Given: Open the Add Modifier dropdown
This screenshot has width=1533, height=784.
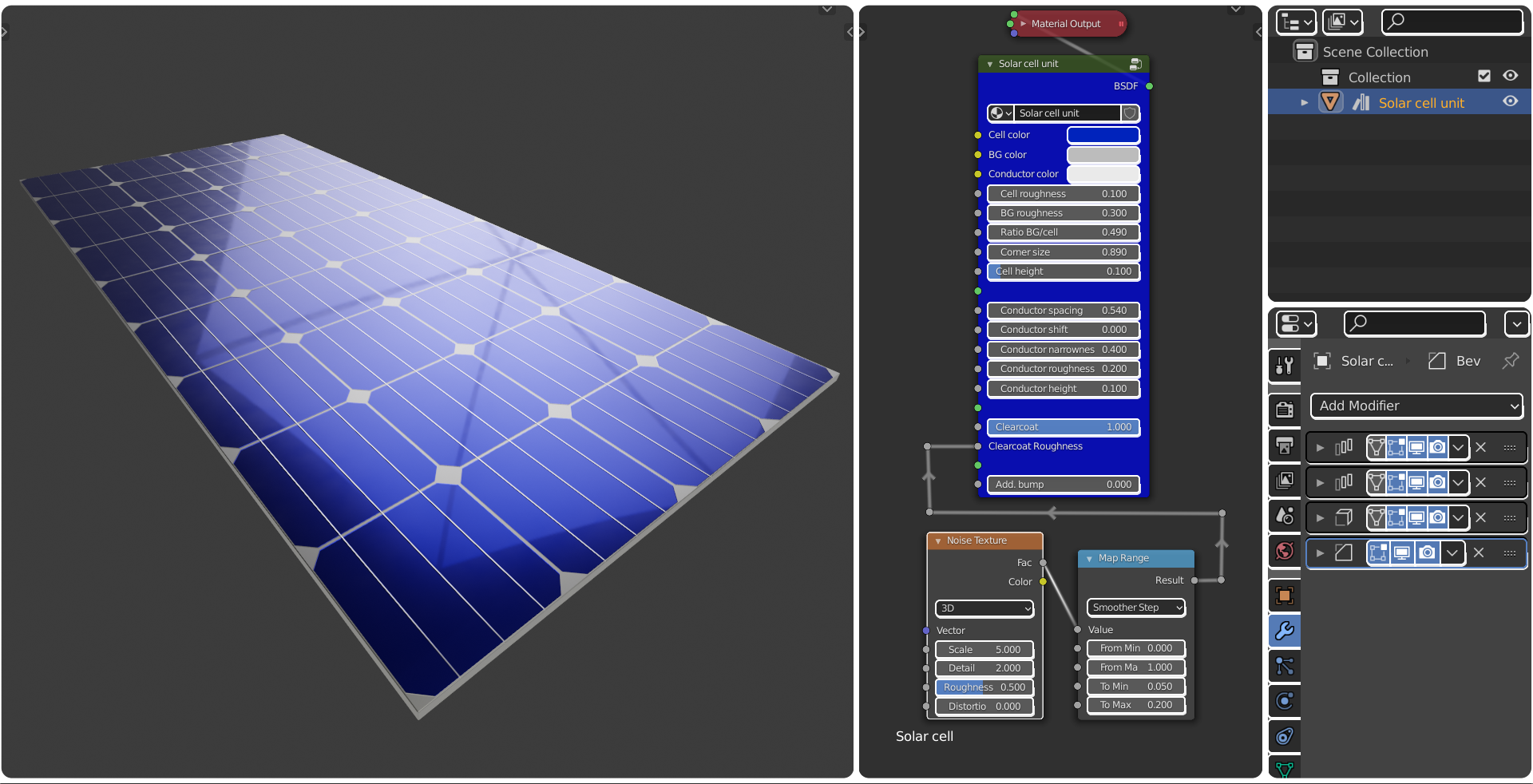Looking at the screenshot, I should 1416,406.
